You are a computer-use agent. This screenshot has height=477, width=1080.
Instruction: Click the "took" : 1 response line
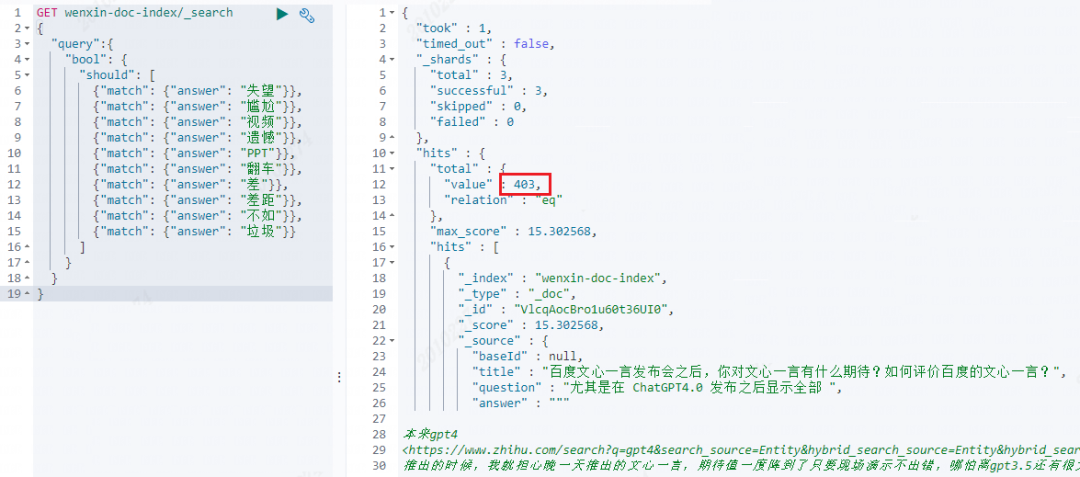pyautogui.click(x=455, y=28)
